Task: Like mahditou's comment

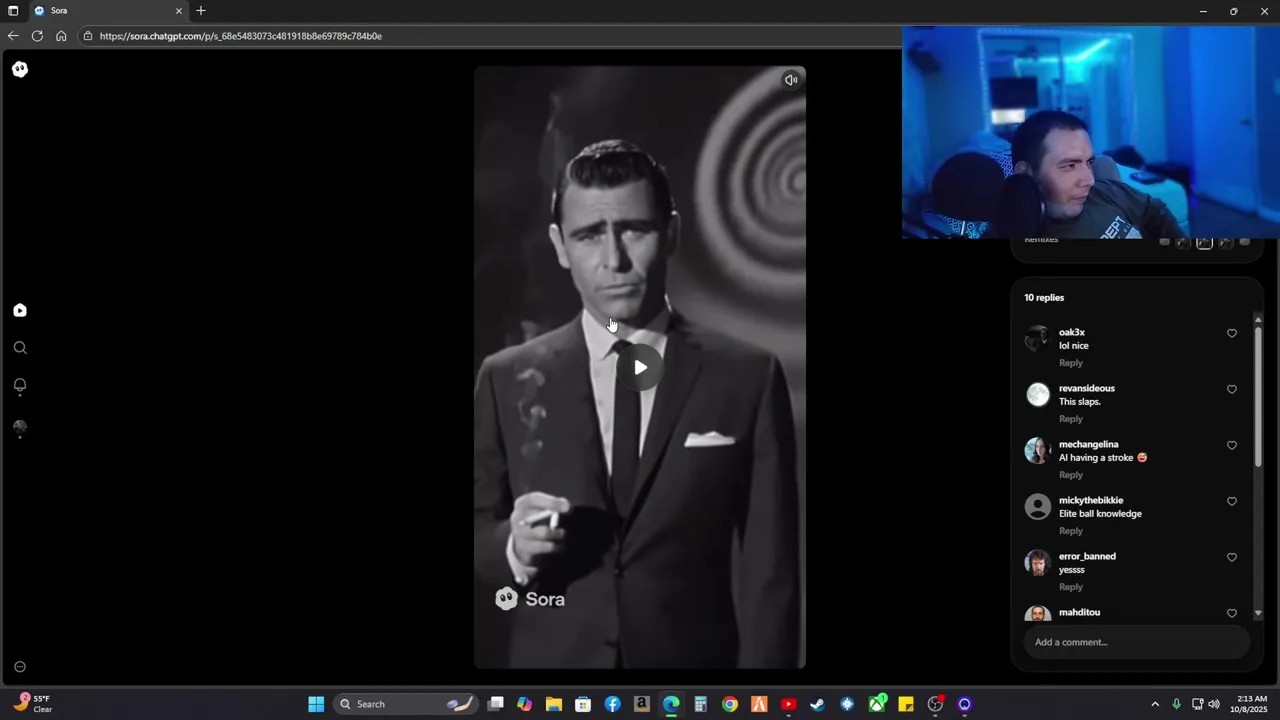Action: [x=1232, y=613]
